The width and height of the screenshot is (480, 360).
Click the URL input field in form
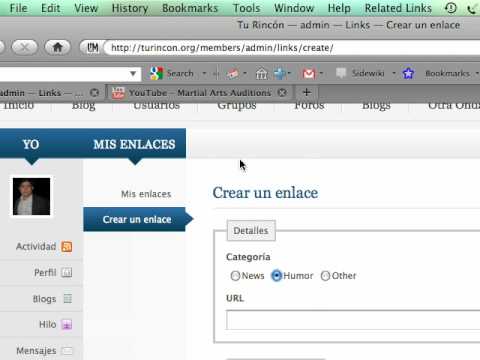pos(353,320)
